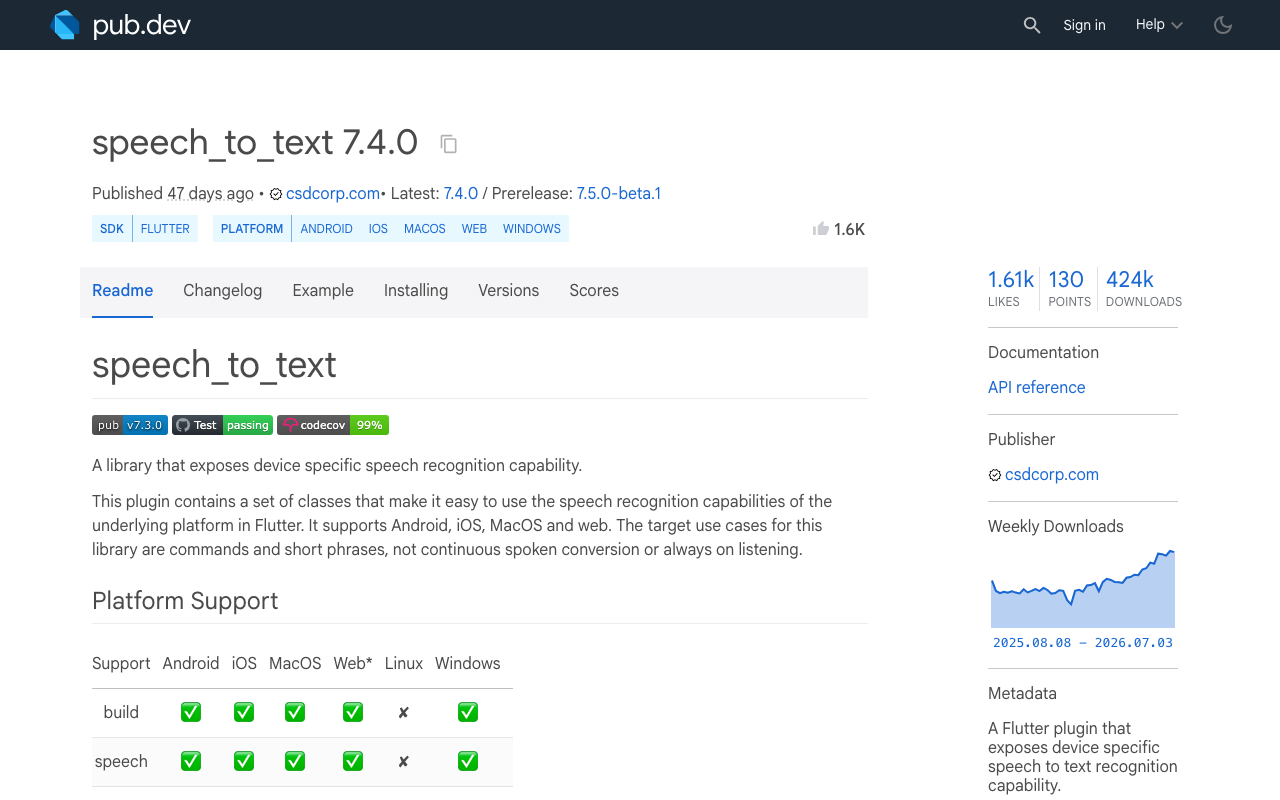1280x800 pixels.
Task: Click the SDK tag label
Action: [x=112, y=229]
